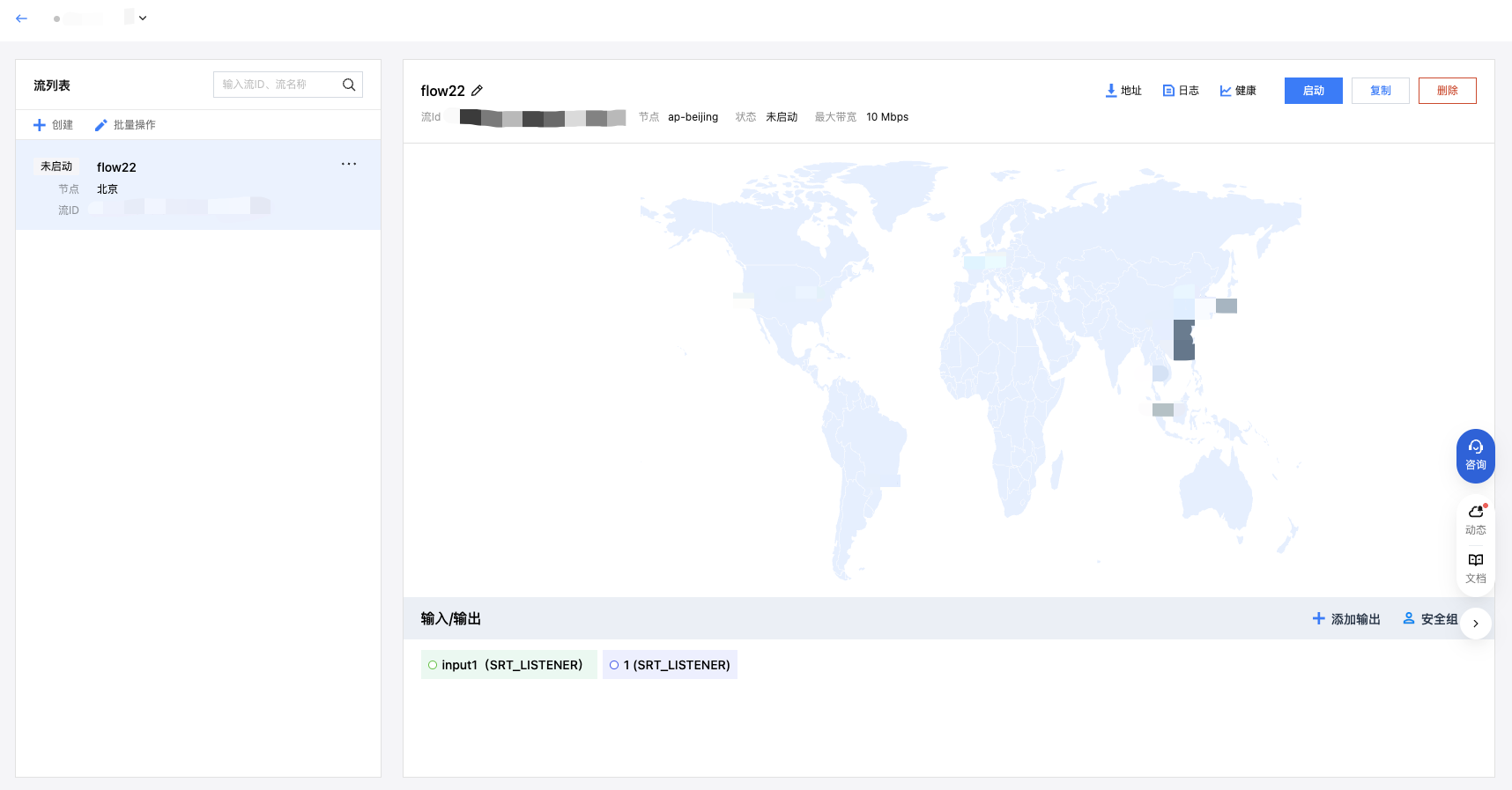Click the add output link
This screenshot has height=790, width=1512.
pyautogui.click(x=1346, y=619)
